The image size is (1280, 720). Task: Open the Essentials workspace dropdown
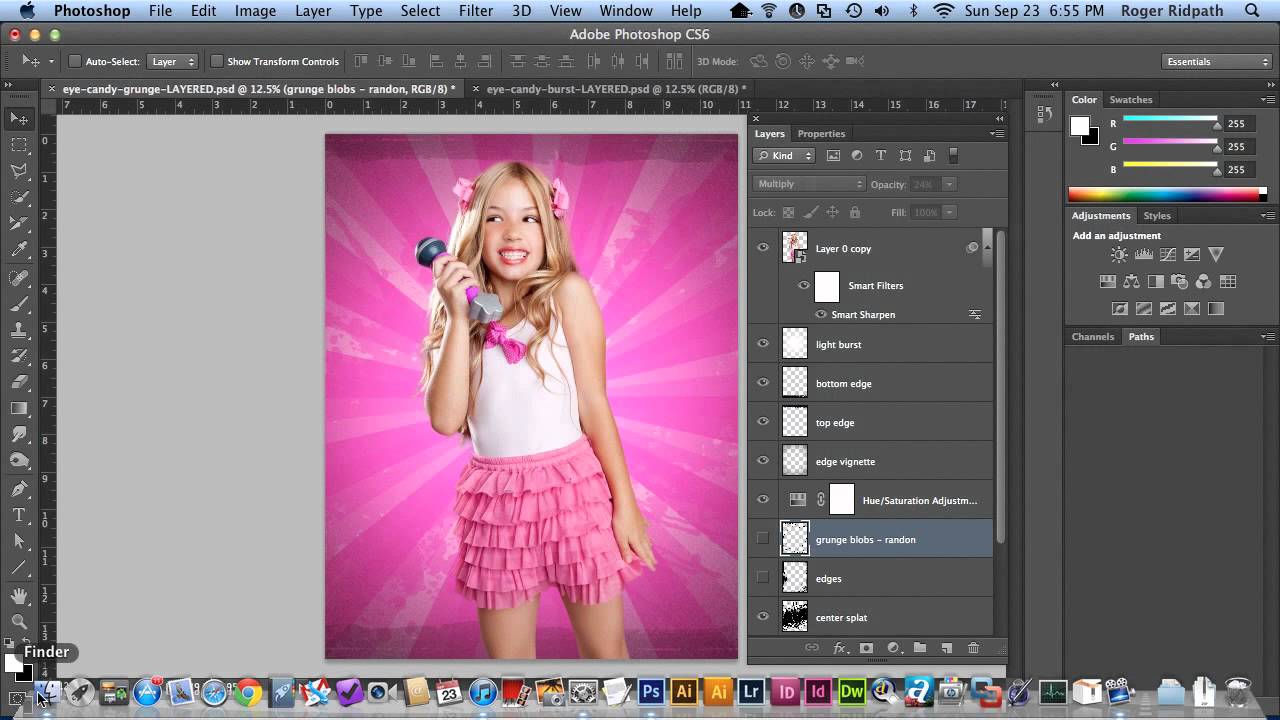[1218, 62]
